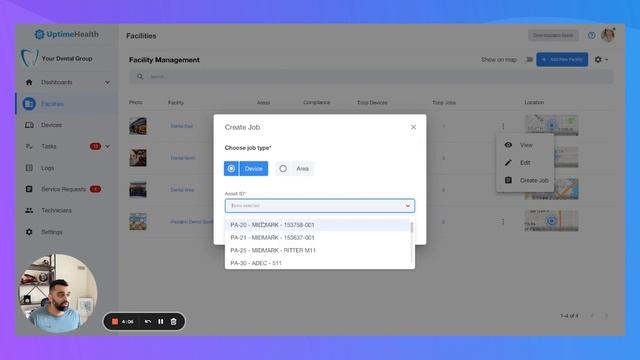The height and width of the screenshot is (360, 640).
Task: Click the Your Dental Group tooth logo
Action: tap(29, 58)
